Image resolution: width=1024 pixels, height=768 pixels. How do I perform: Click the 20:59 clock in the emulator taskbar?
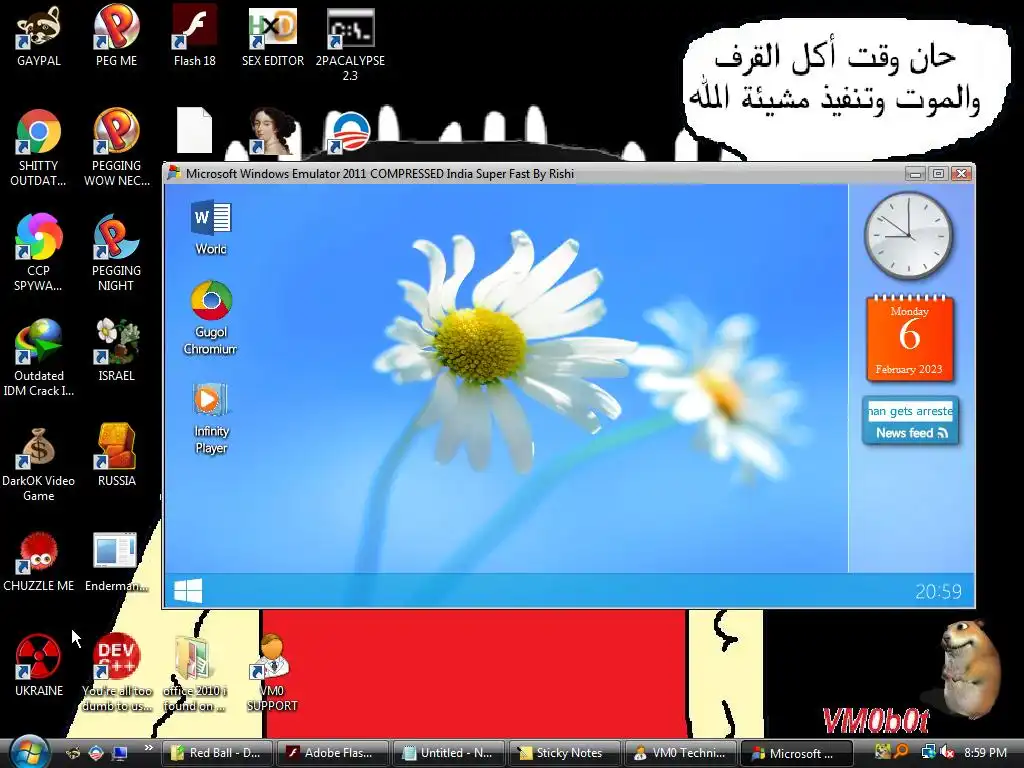[938, 592]
